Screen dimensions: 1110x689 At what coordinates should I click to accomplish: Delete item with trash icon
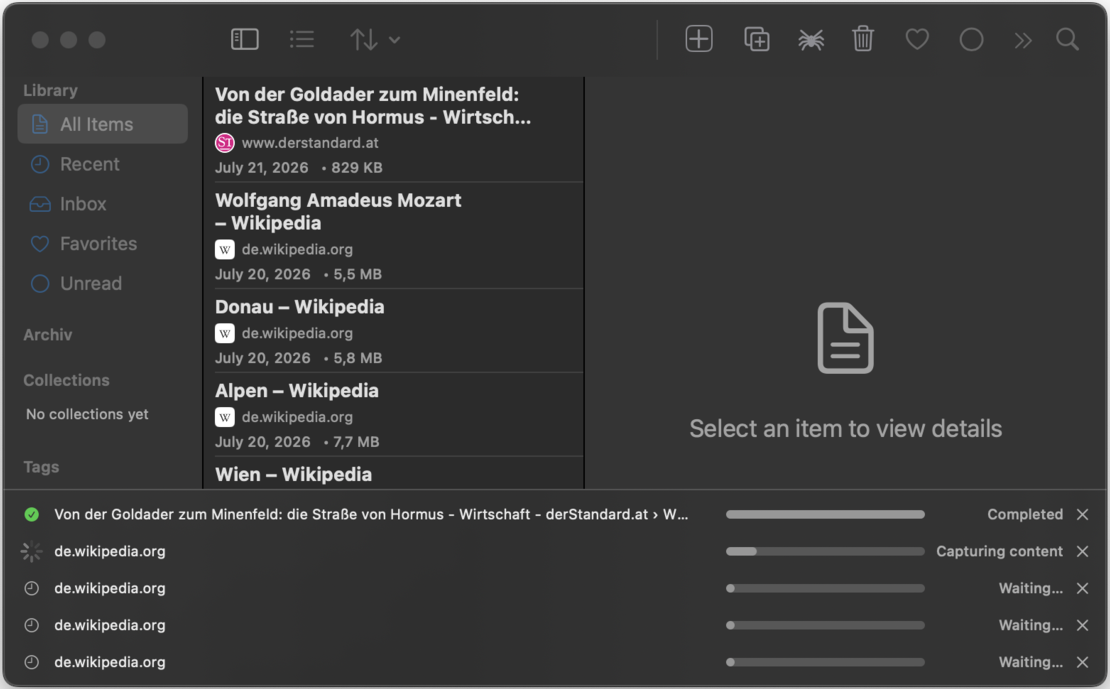pos(863,38)
